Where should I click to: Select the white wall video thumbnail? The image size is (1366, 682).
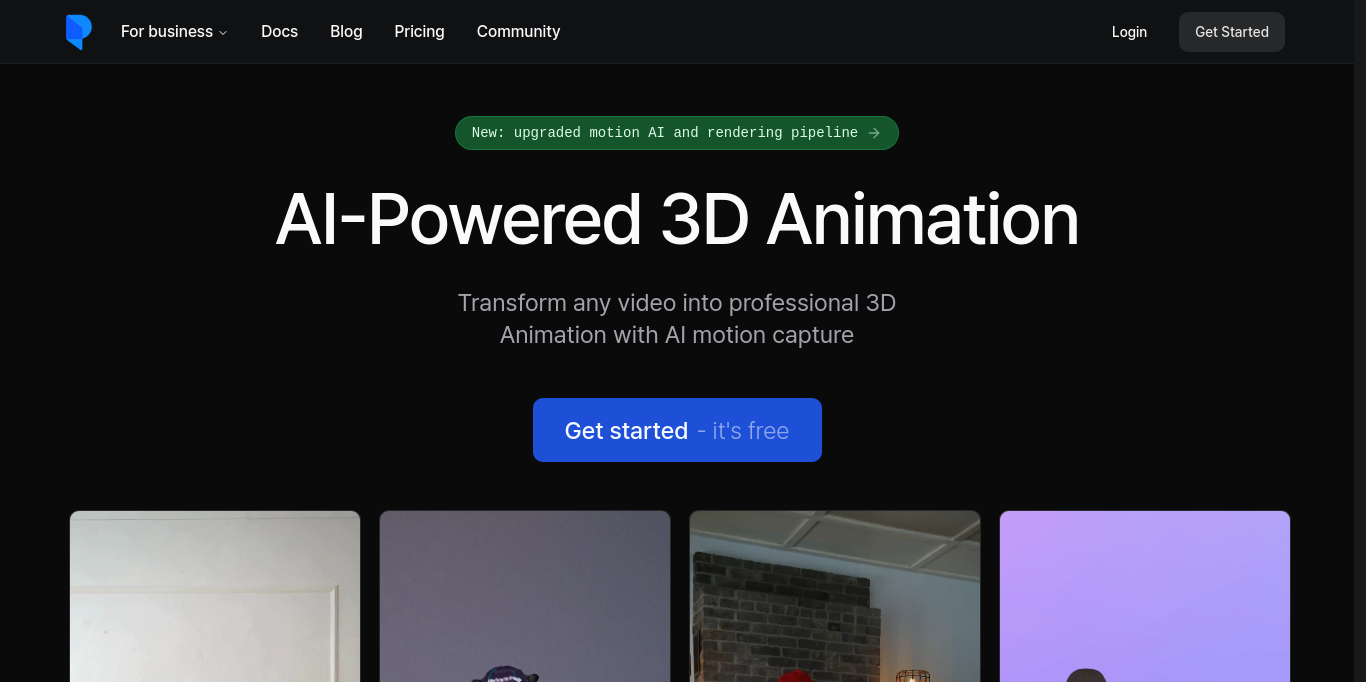click(215, 596)
